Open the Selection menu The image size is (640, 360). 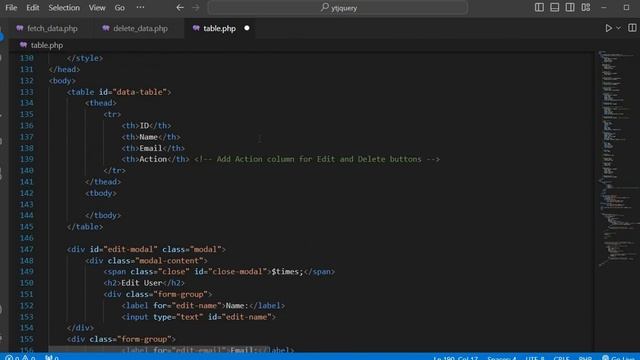click(64, 8)
